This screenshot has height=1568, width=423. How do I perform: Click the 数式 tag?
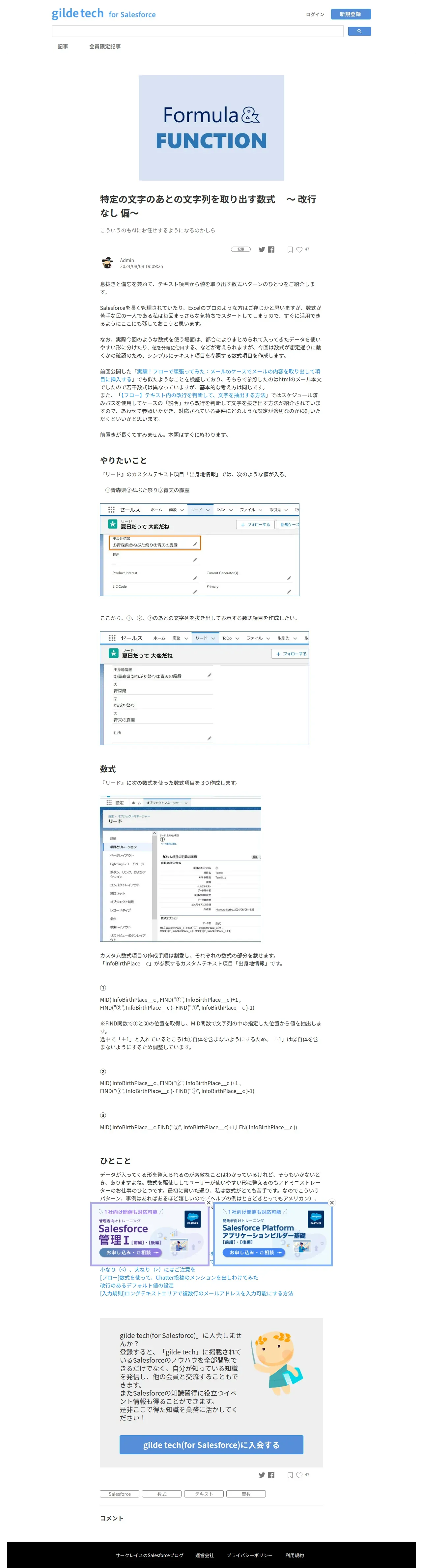[x=162, y=1494]
